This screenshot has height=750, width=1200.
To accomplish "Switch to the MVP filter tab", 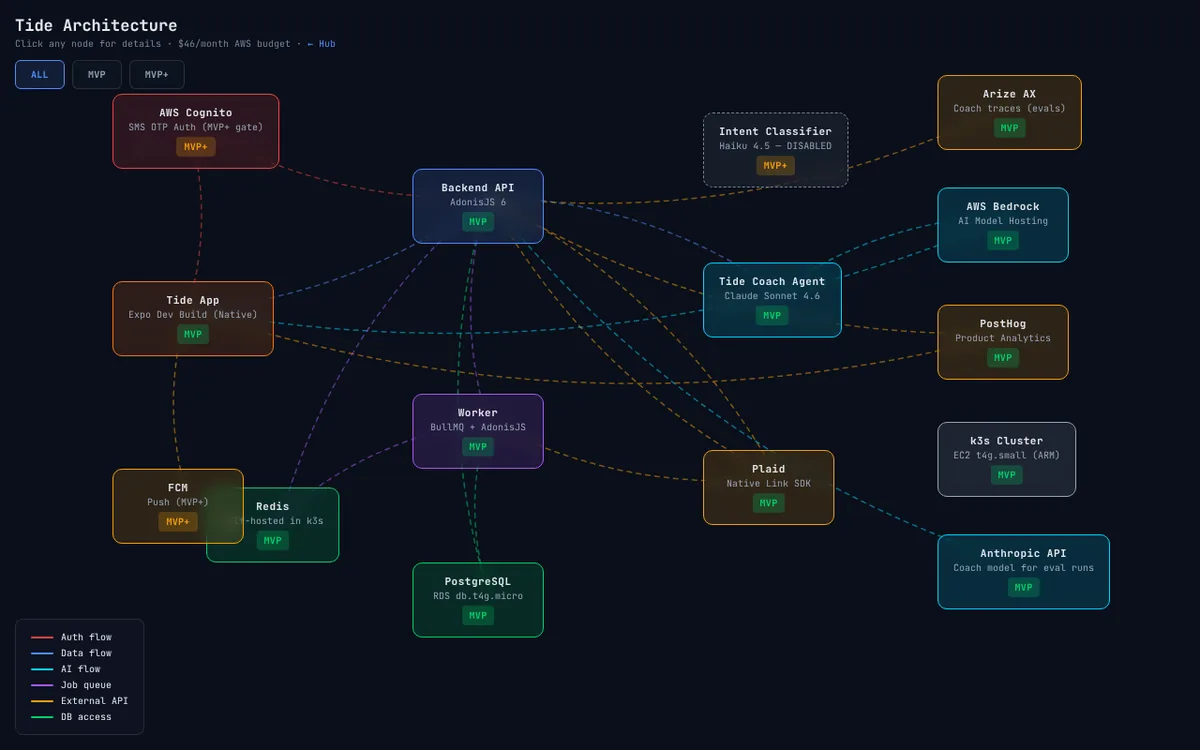I will pos(97,75).
